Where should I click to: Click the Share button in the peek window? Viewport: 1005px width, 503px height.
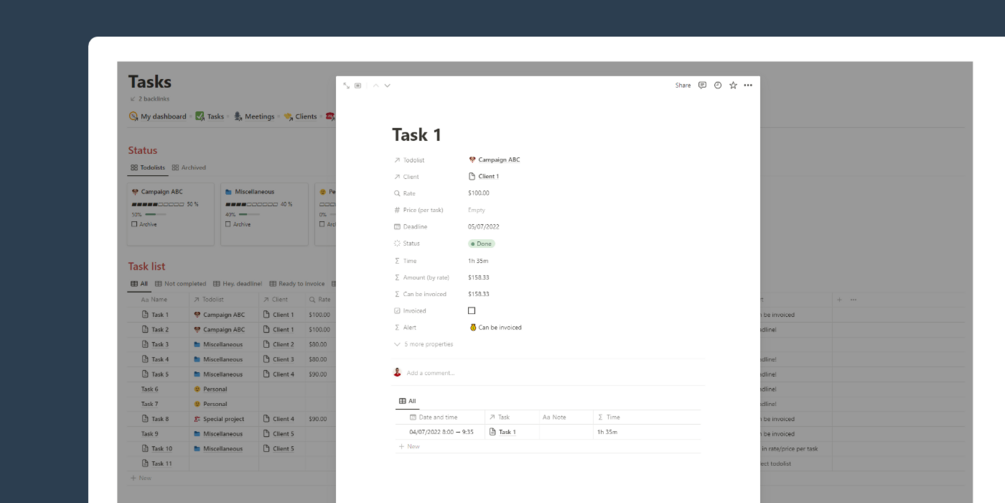(683, 85)
